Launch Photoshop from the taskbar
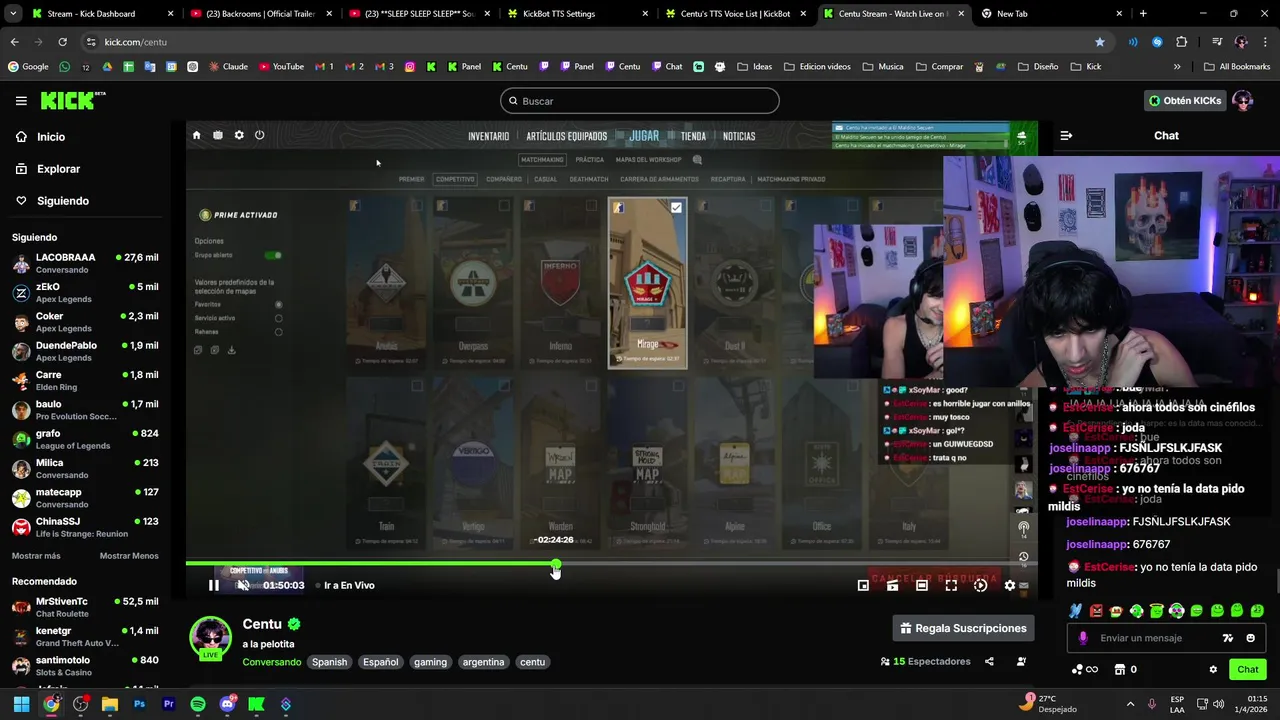This screenshot has width=1280, height=720. pos(139,704)
